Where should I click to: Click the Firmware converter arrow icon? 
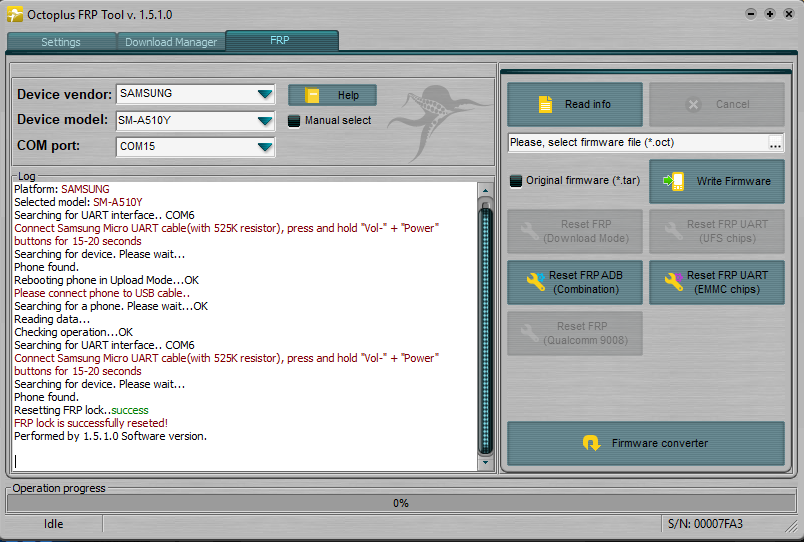(591, 443)
